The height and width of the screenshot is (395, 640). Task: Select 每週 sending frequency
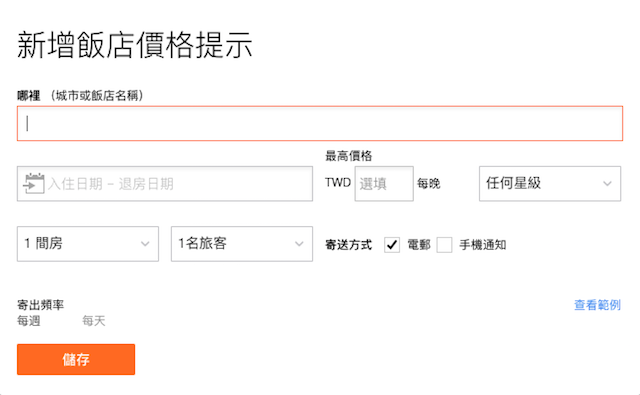pos(29,321)
